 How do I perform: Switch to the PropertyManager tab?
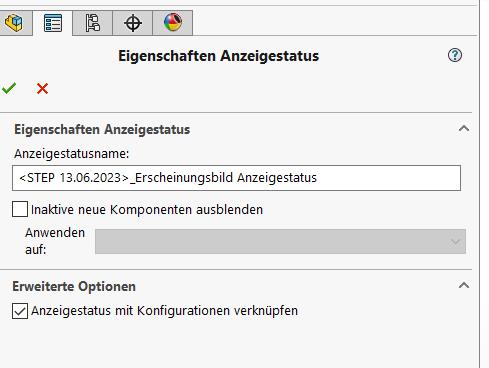pyautogui.click(x=53, y=23)
